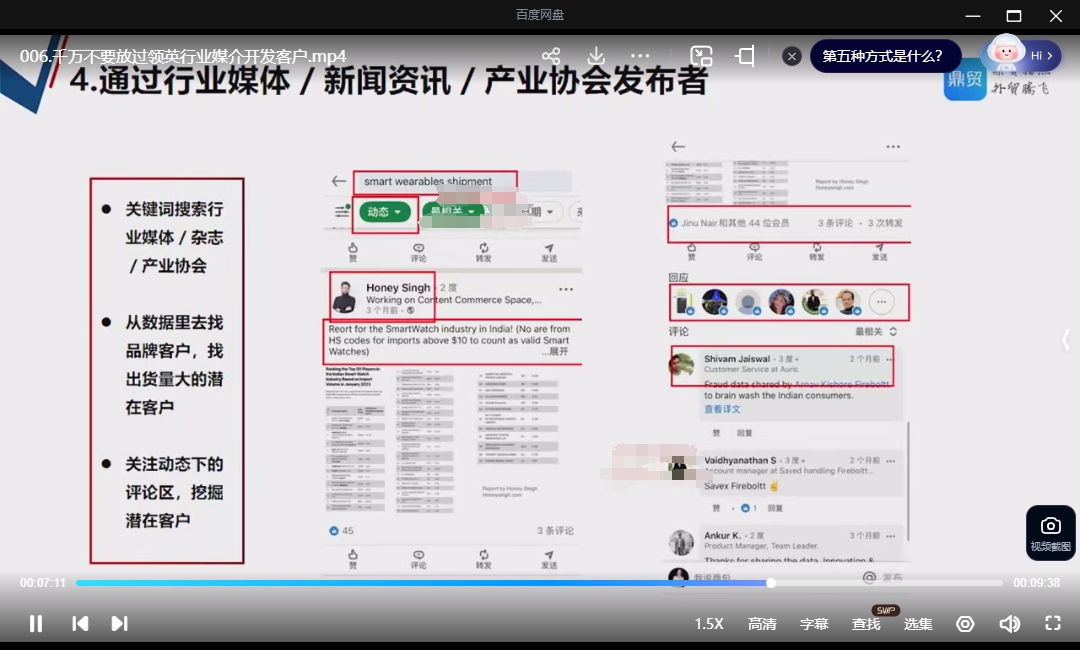Dismiss the AI question suggestion bubble

[x=792, y=56]
